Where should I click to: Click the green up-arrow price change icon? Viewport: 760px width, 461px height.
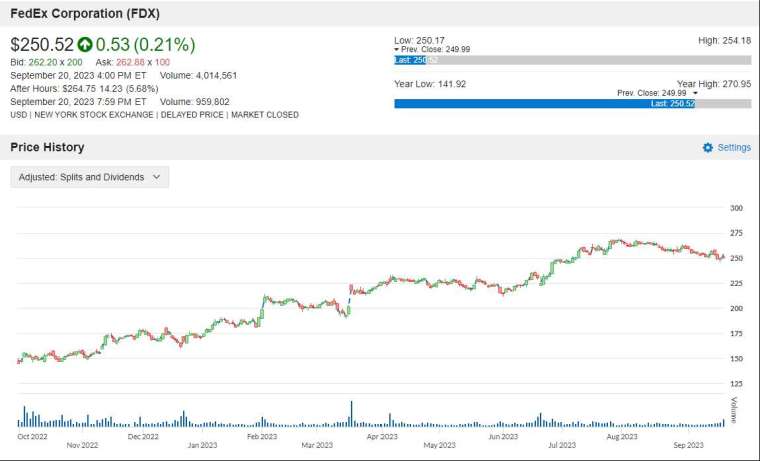pyautogui.click(x=84, y=45)
